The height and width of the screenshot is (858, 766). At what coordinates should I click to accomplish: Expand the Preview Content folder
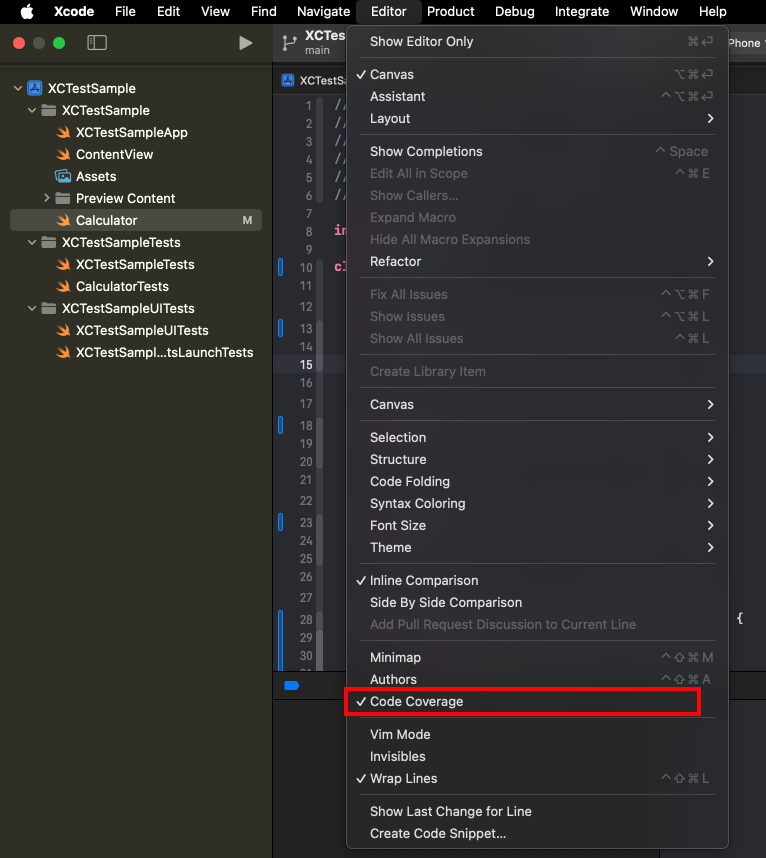pyautogui.click(x=47, y=198)
